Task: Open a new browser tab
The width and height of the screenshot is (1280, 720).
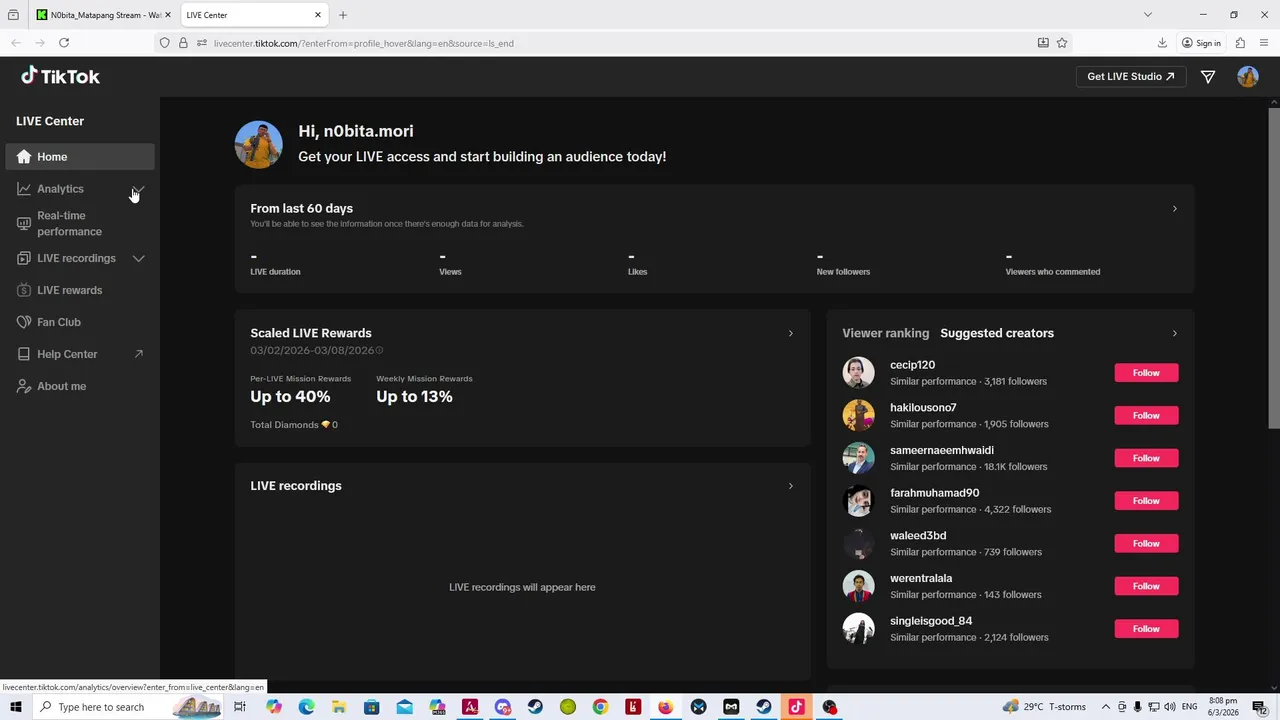Action: click(343, 15)
